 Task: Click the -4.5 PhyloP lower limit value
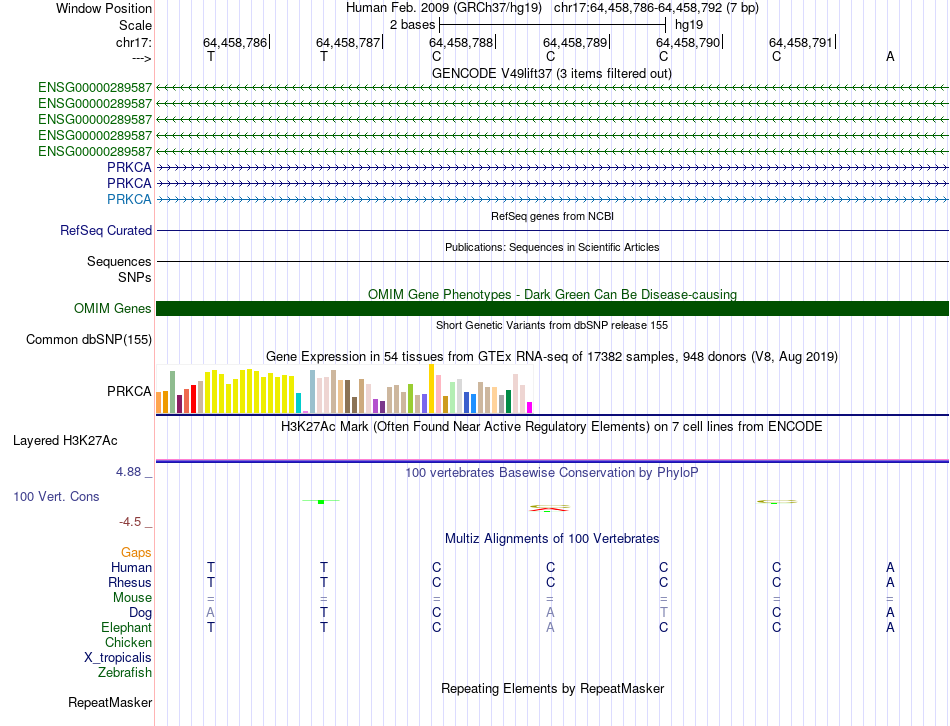130,522
